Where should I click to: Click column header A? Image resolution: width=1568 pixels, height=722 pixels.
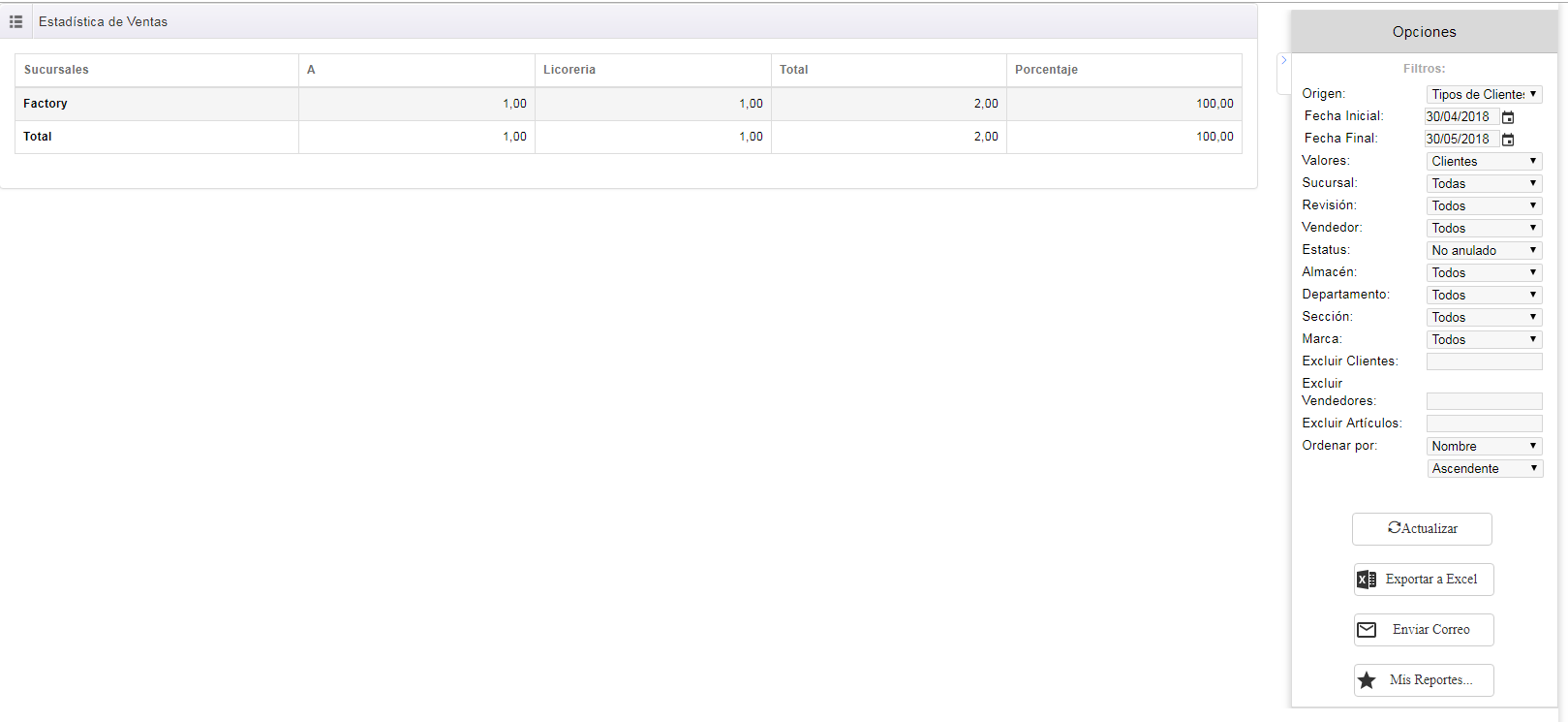(x=416, y=70)
